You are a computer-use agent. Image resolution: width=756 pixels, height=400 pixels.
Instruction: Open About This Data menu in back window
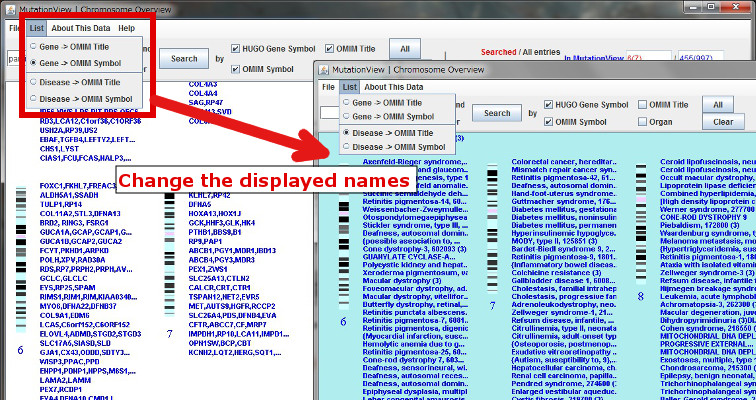tap(80, 28)
